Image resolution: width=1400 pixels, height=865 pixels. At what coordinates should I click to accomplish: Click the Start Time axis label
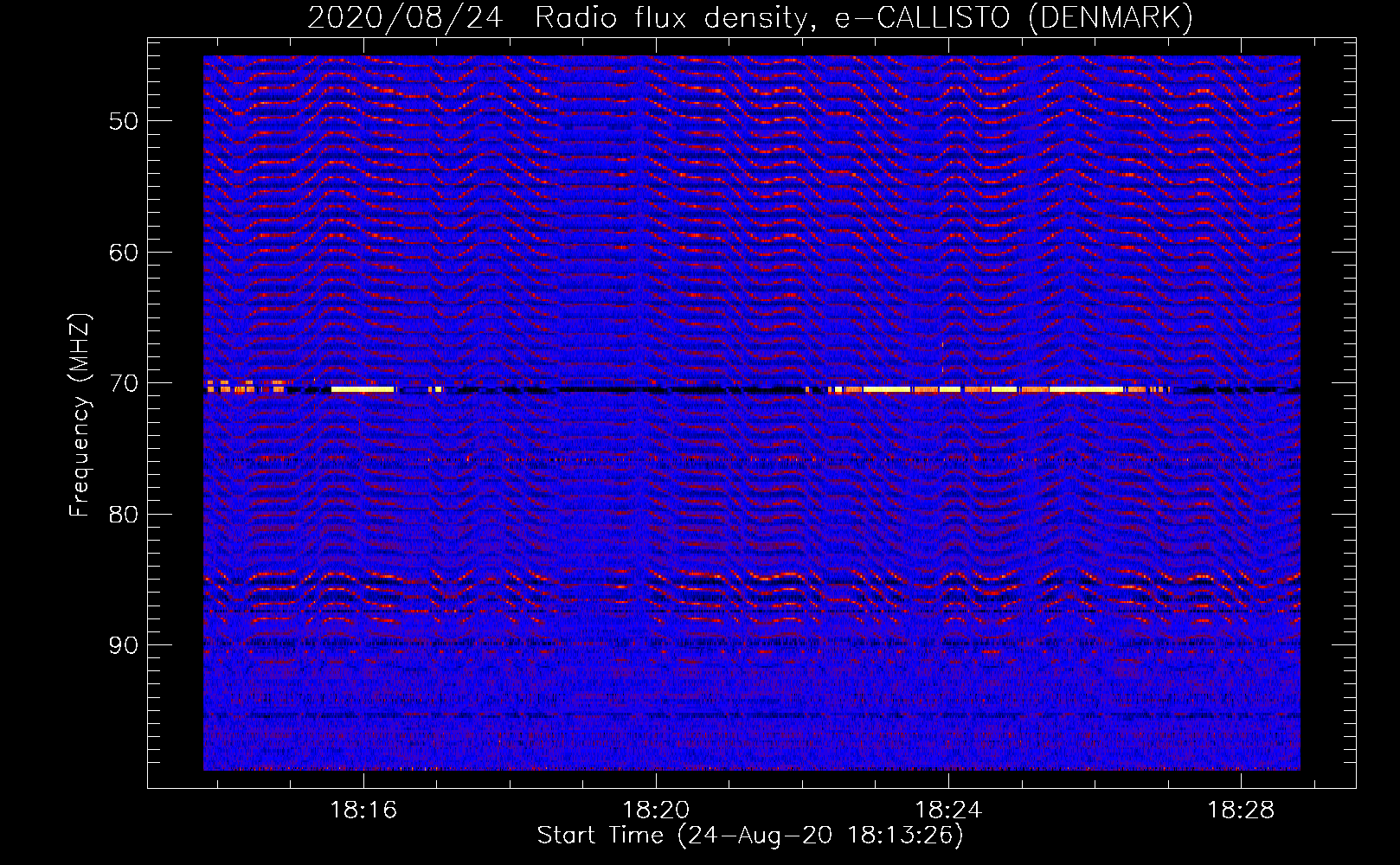[x=749, y=836]
